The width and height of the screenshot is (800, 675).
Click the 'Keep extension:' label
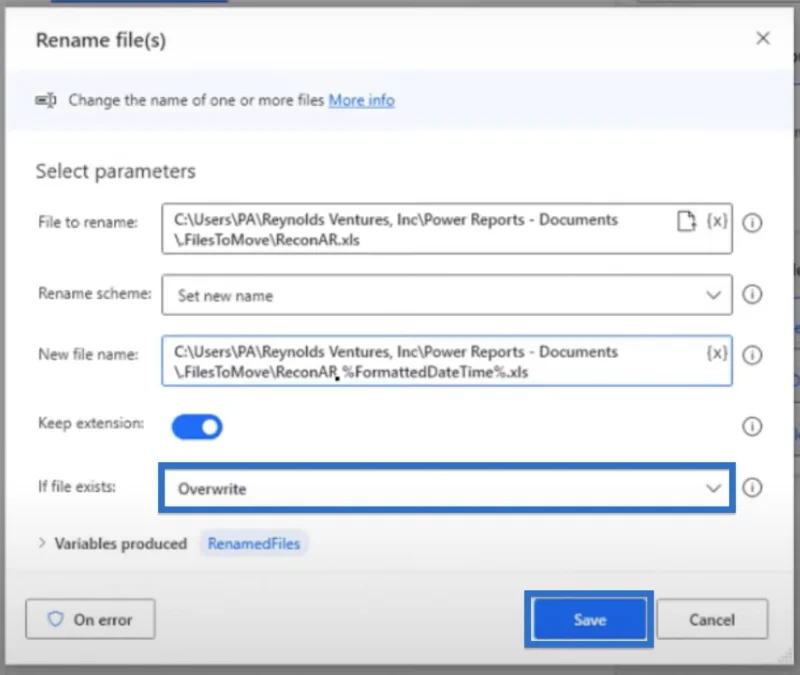91,423
